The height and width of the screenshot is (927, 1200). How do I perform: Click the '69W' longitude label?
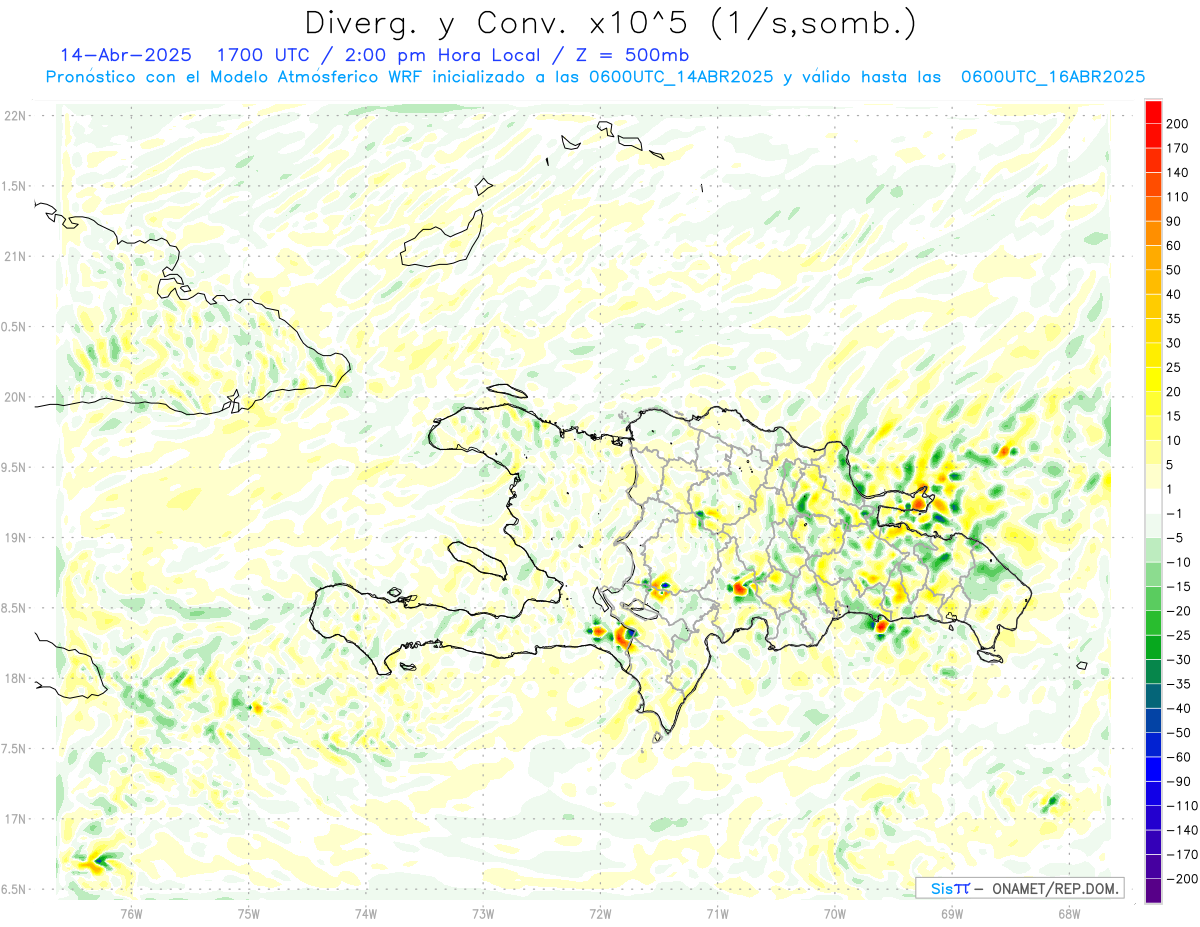click(x=951, y=913)
